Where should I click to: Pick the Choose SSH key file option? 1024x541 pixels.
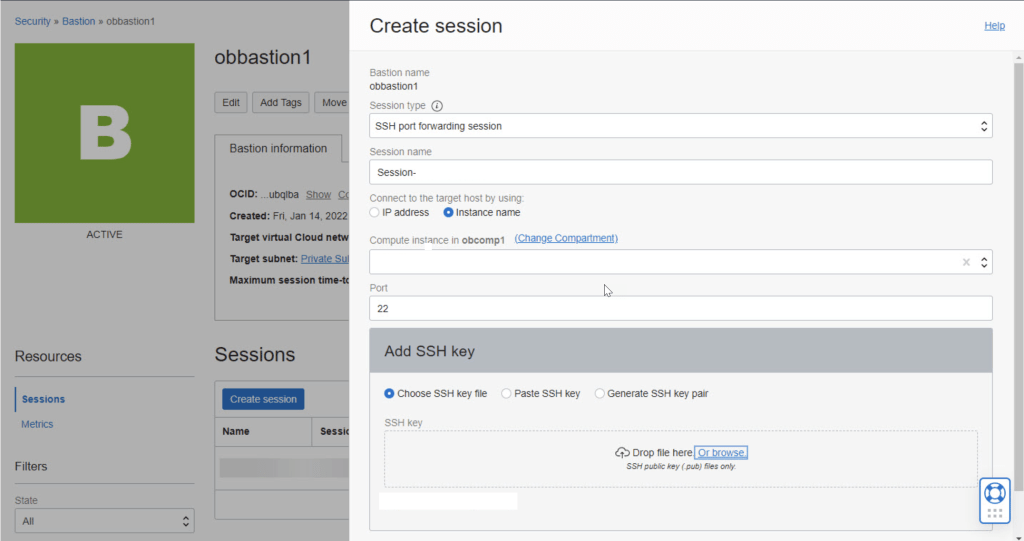[x=390, y=394]
